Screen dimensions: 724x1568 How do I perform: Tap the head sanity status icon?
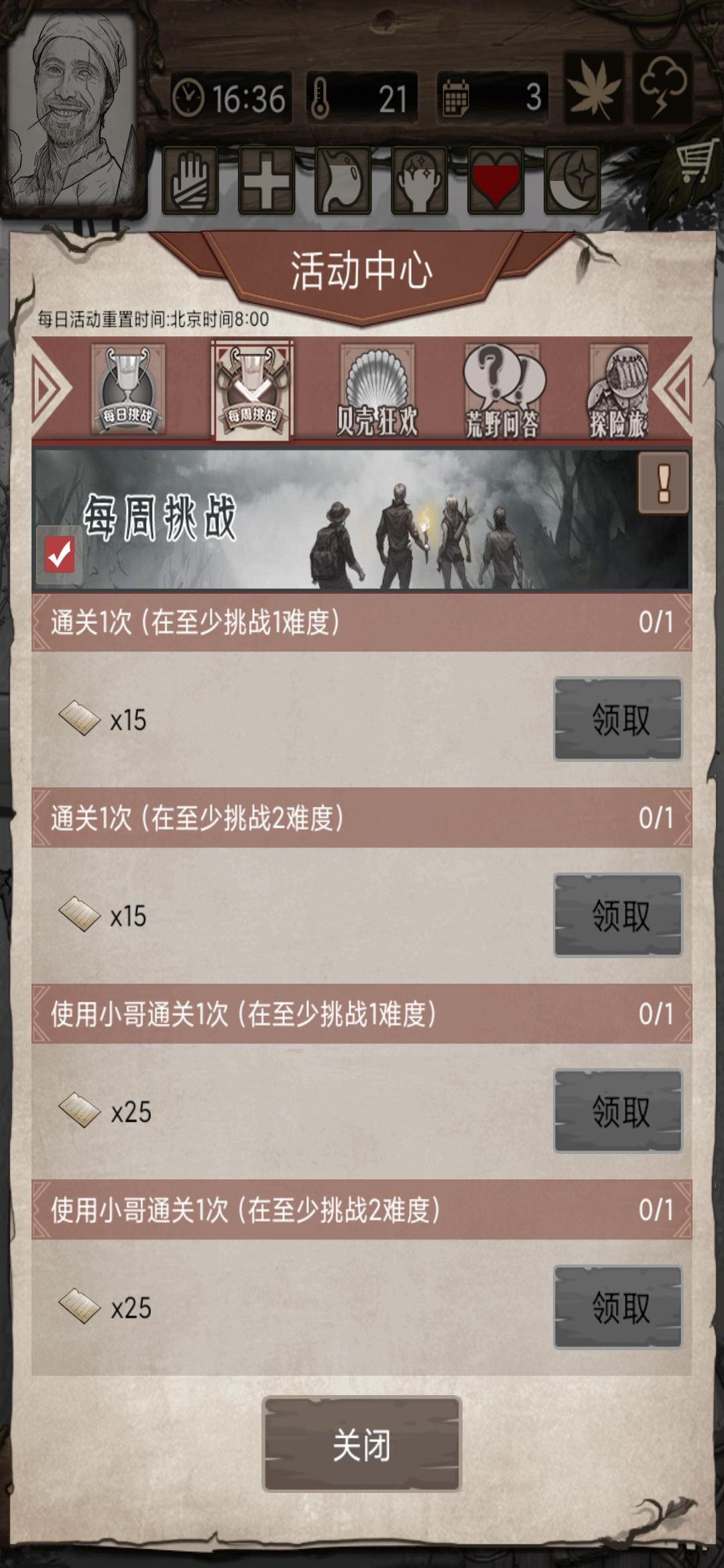(420, 180)
